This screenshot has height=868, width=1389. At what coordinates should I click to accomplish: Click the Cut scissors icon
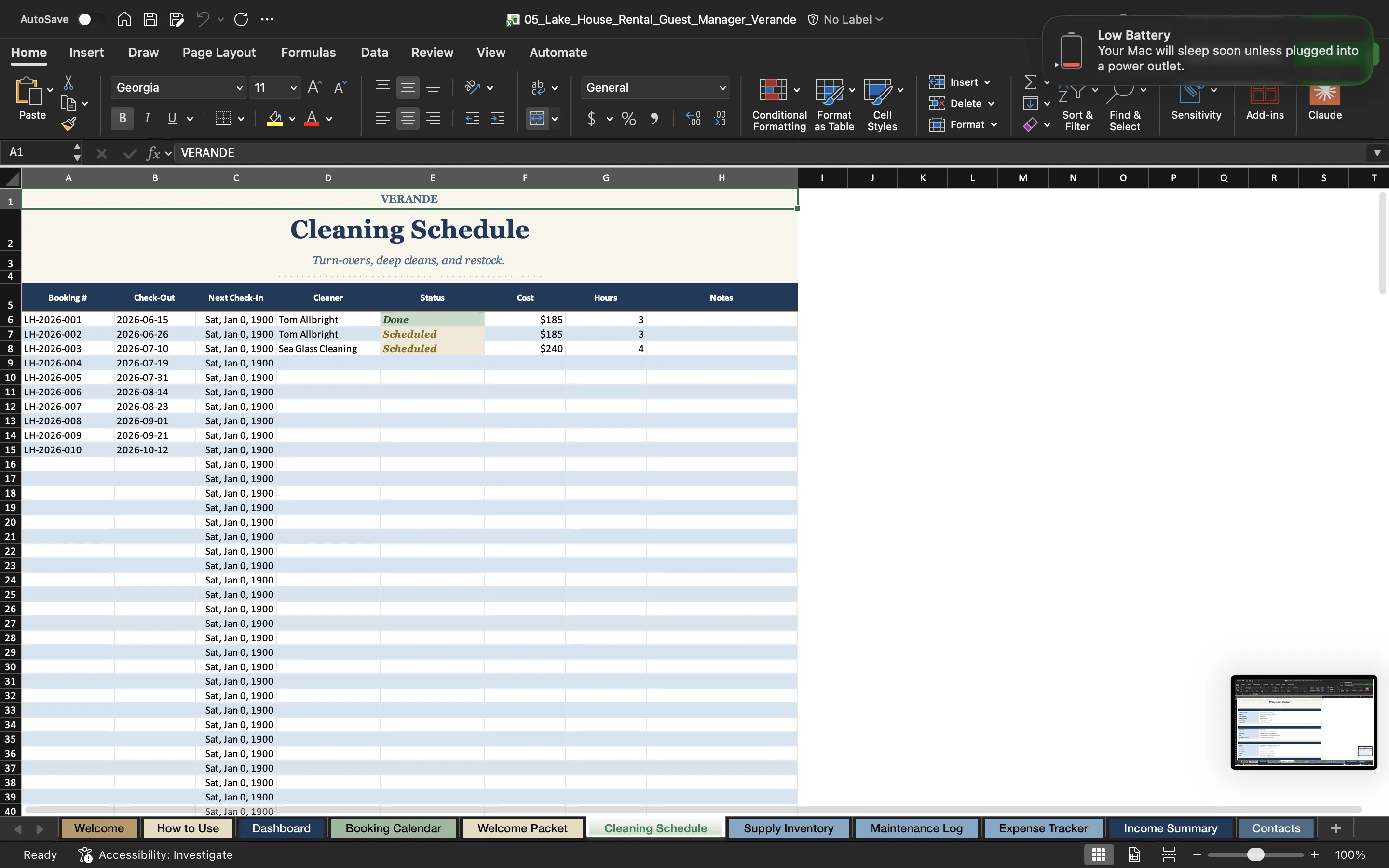[x=68, y=82]
